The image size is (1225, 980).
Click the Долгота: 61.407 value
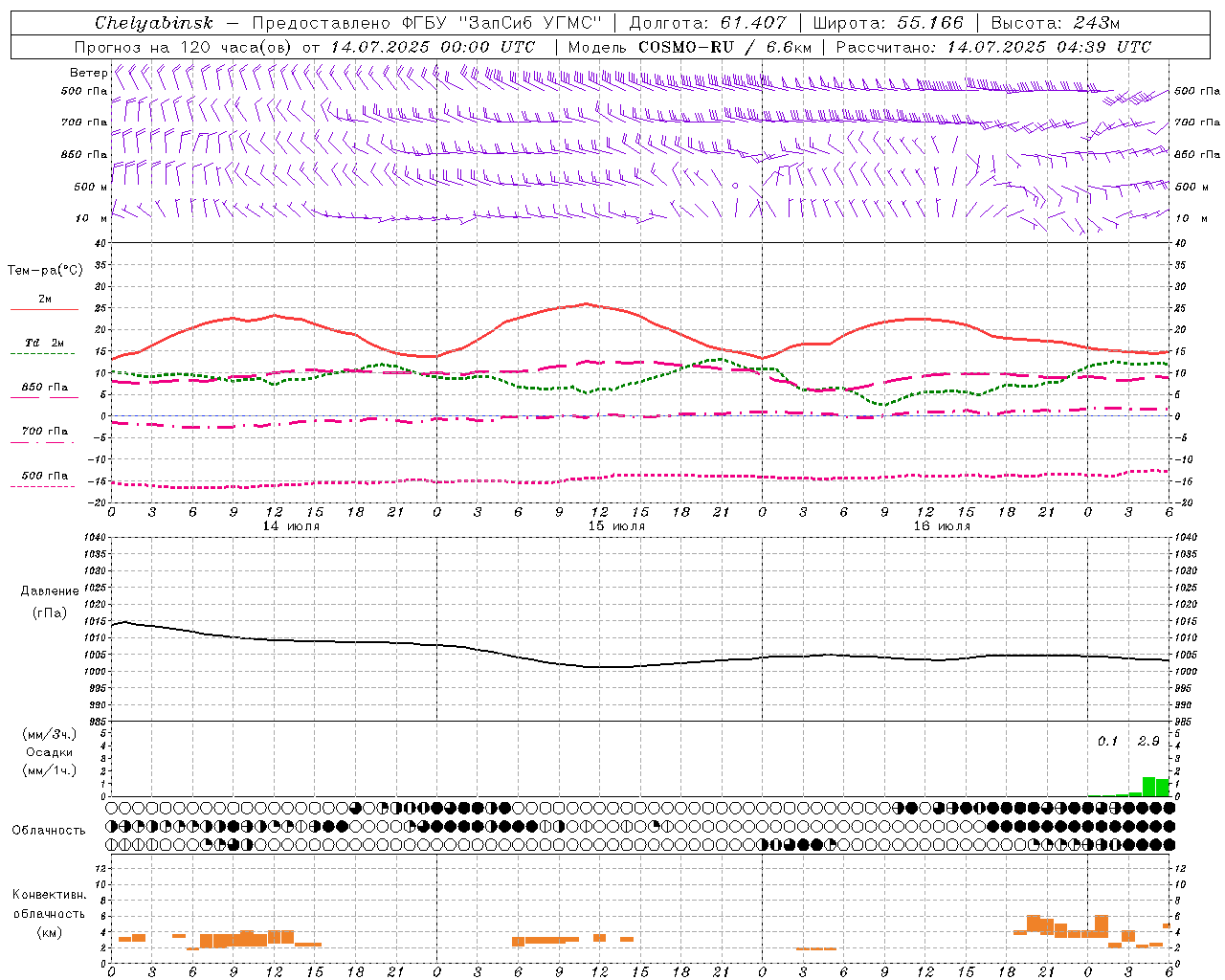[x=707, y=23]
